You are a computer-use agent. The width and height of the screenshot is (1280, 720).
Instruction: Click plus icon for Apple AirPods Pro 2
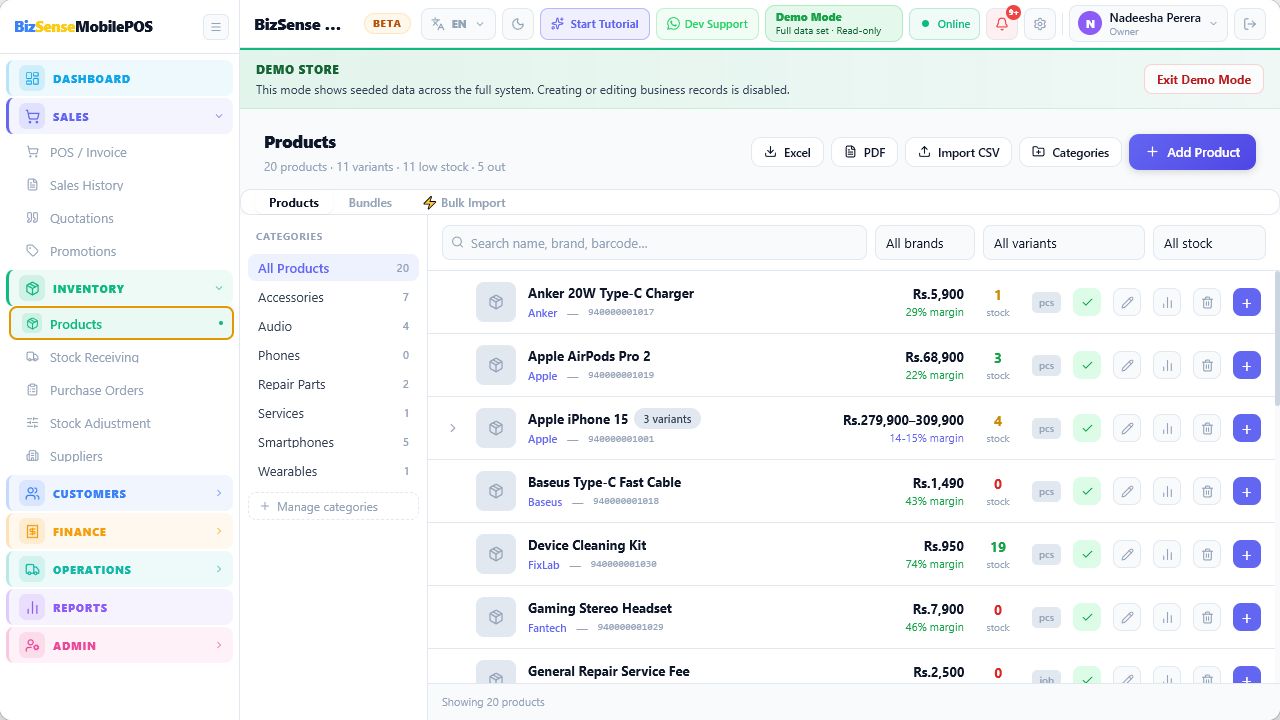pos(1247,365)
